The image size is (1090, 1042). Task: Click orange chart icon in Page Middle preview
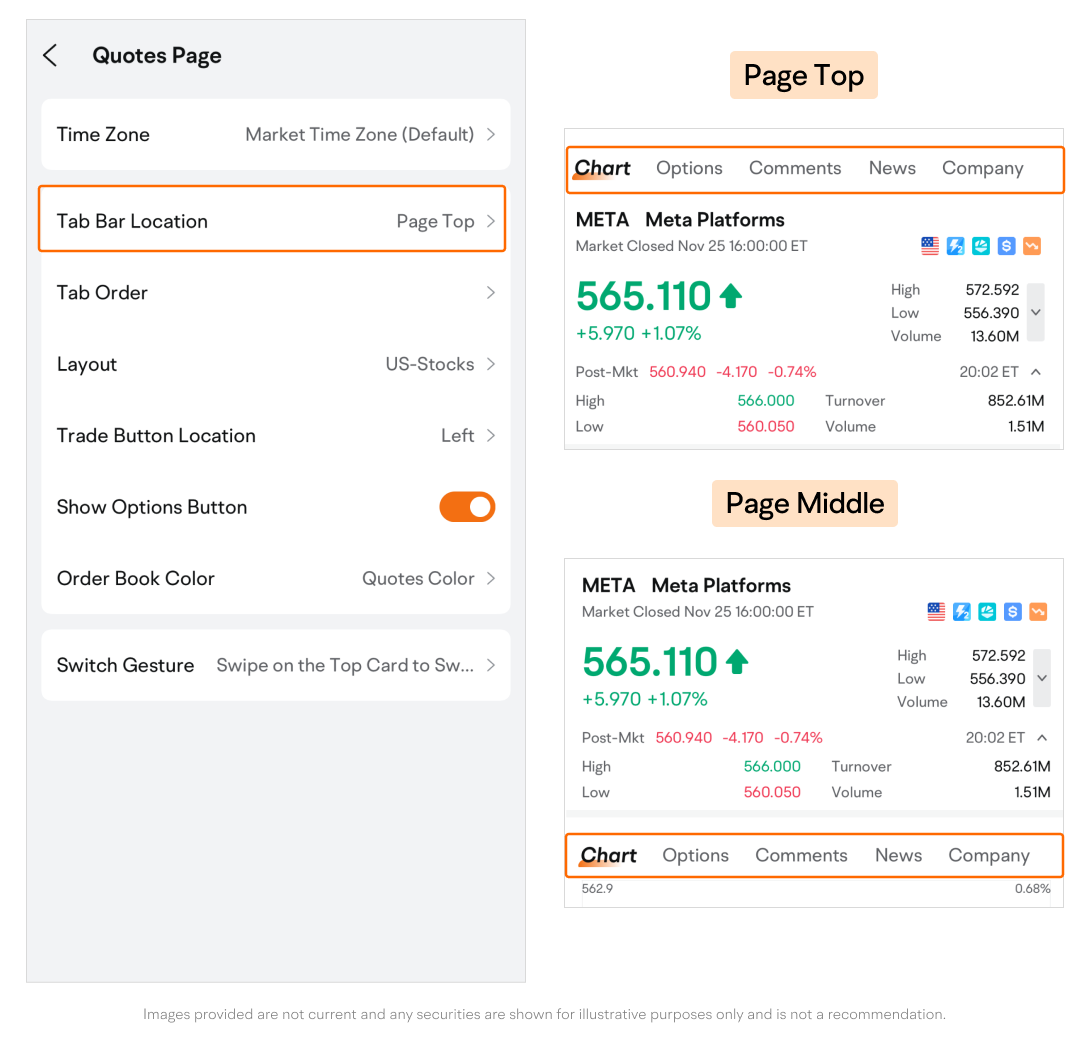click(1039, 612)
